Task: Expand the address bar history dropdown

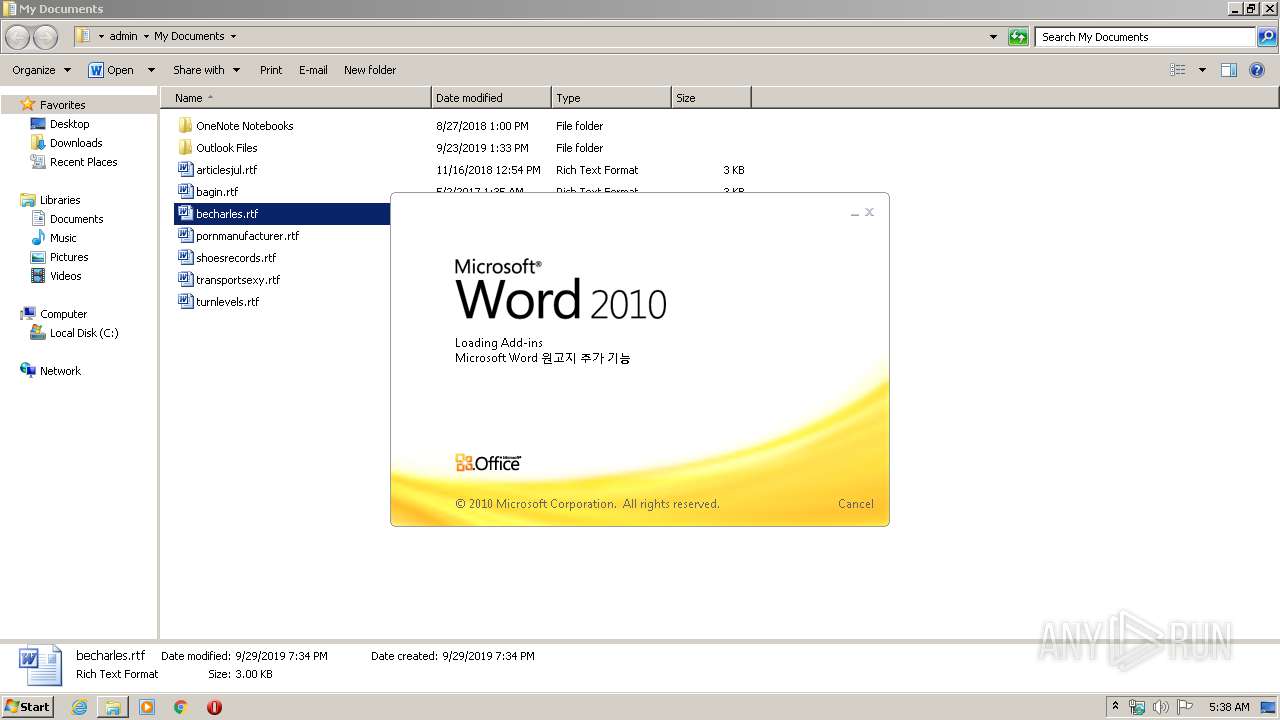Action: 993,37
